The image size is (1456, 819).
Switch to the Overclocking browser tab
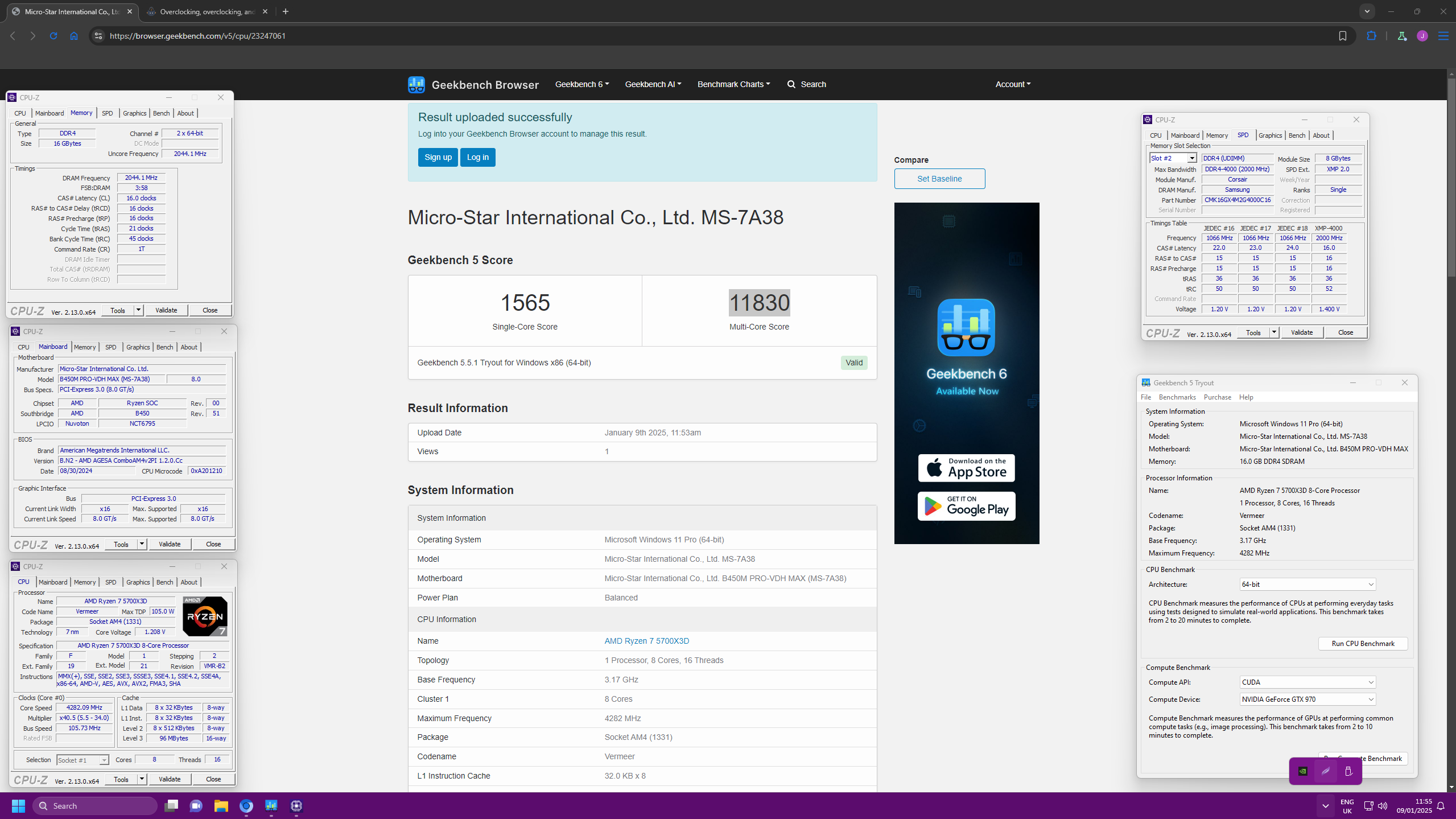[206, 11]
